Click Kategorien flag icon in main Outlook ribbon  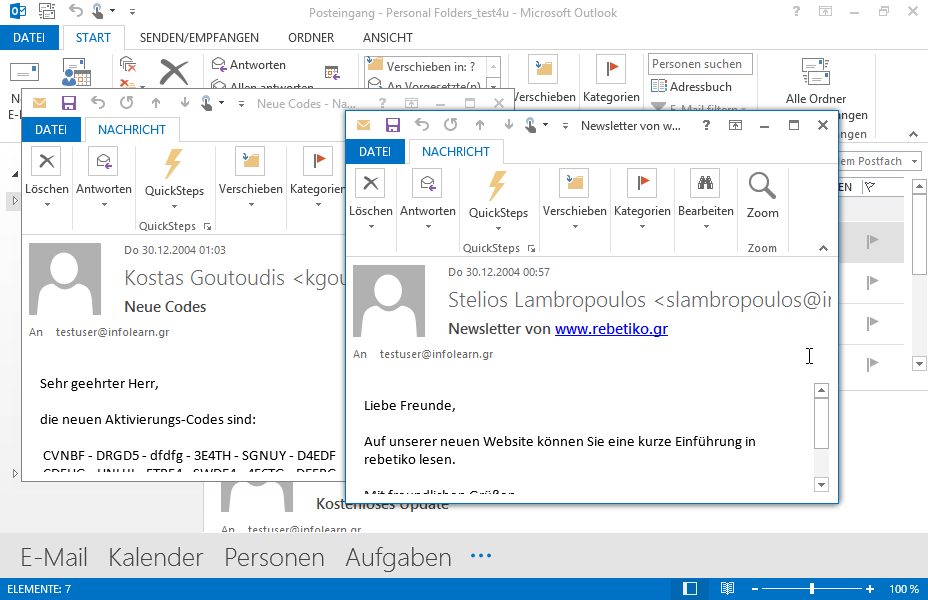click(x=611, y=69)
